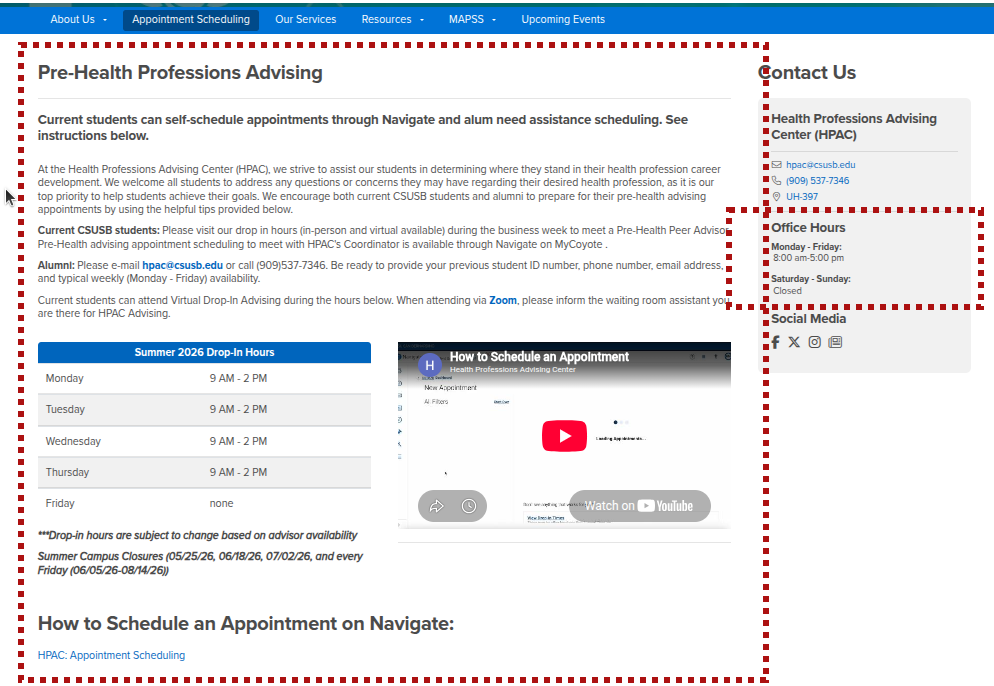The width and height of the screenshot is (994, 686).
Task: Expand the MAPSS dropdown menu
Action: point(472,20)
